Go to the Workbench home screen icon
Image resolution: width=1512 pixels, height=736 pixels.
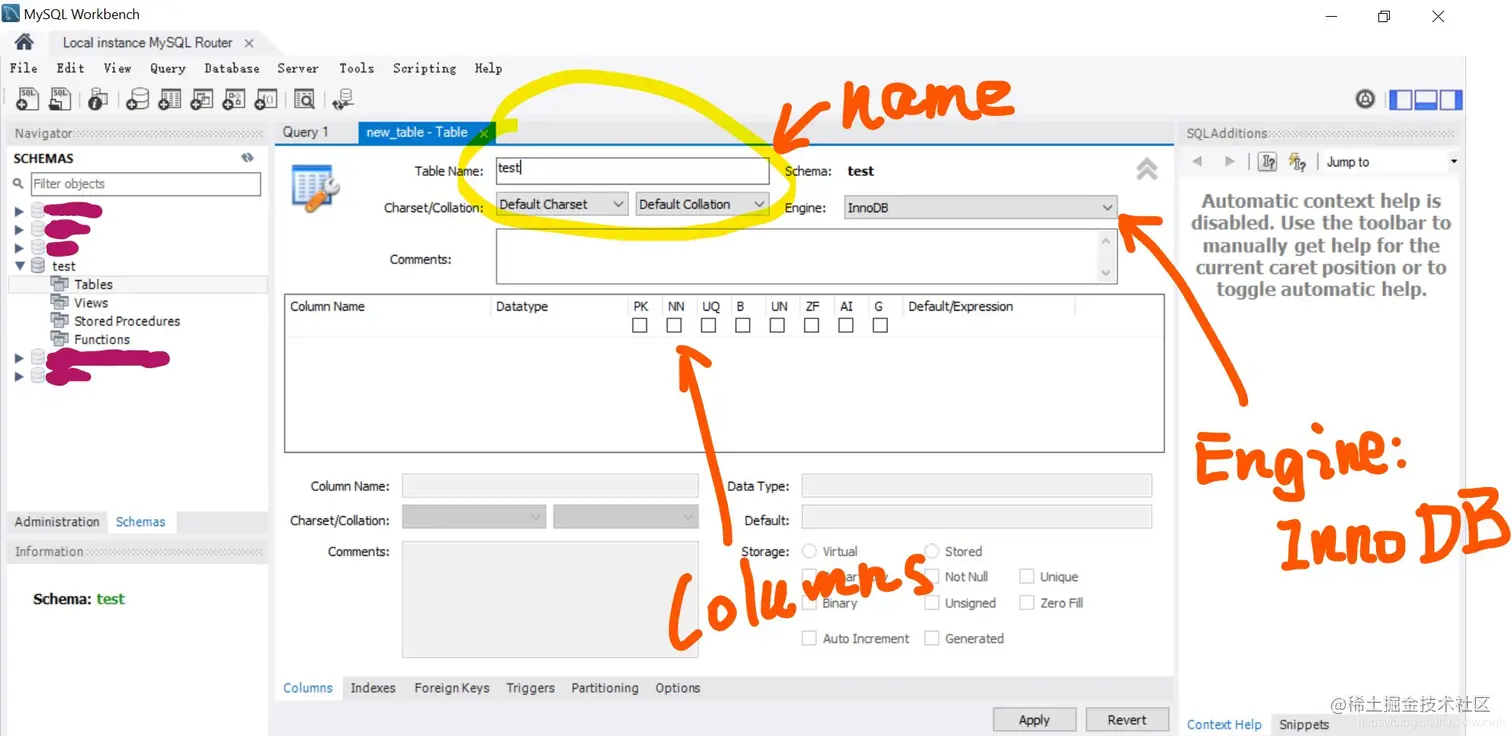pyautogui.click(x=24, y=42)
